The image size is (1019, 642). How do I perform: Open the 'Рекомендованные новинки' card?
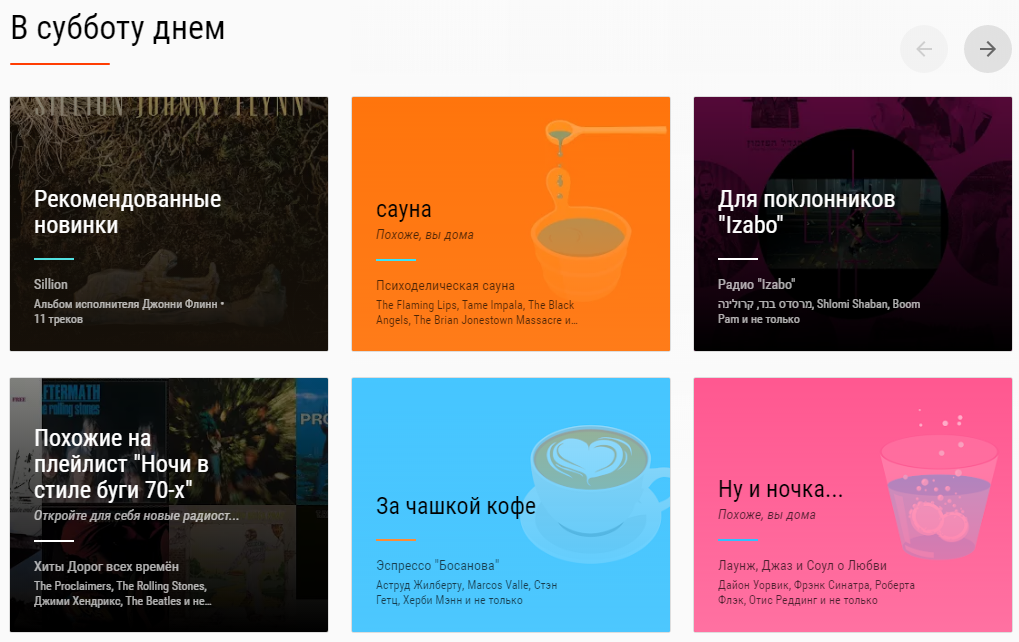click(x=168, y=224)
